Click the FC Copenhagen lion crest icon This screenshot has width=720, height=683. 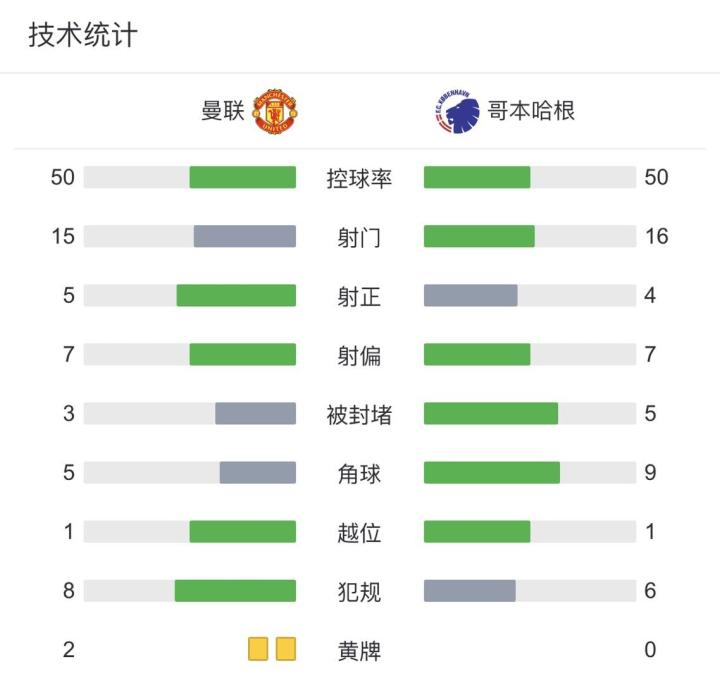point(453,111)
